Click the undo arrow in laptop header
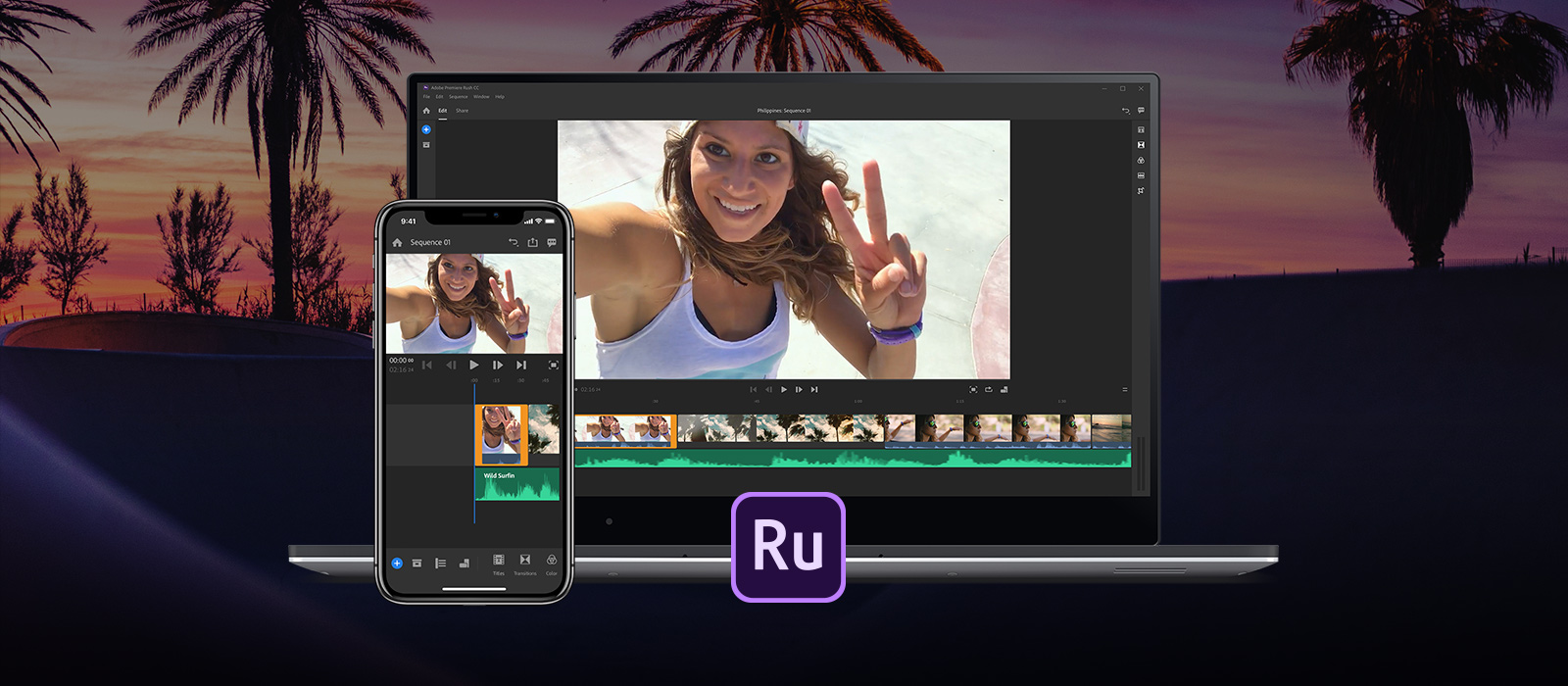This screenshot has width=1568, height=686. pyautogui.click(x=1125, y=111)
